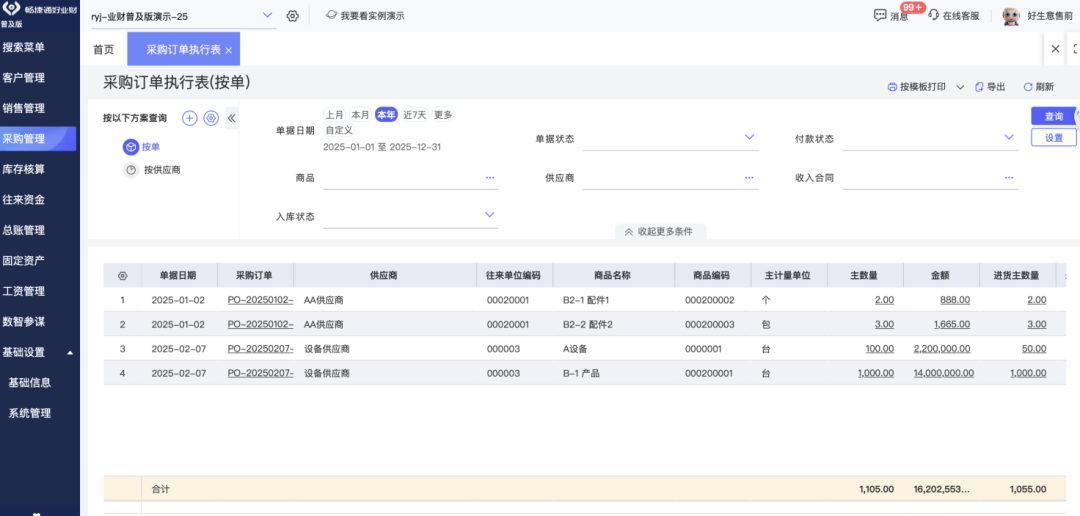Click the demo example icon 我要看实例演示

pos(331,15)
